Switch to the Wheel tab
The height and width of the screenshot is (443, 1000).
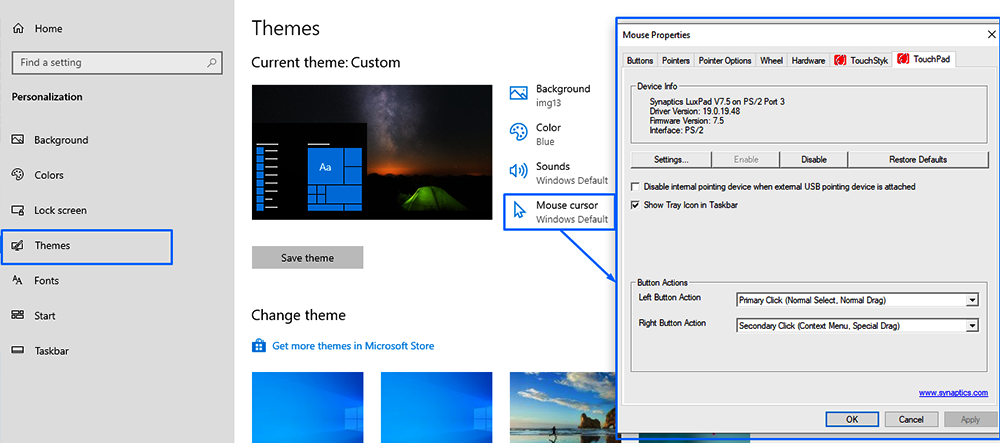pyautogui.click(x=771, y=61)
